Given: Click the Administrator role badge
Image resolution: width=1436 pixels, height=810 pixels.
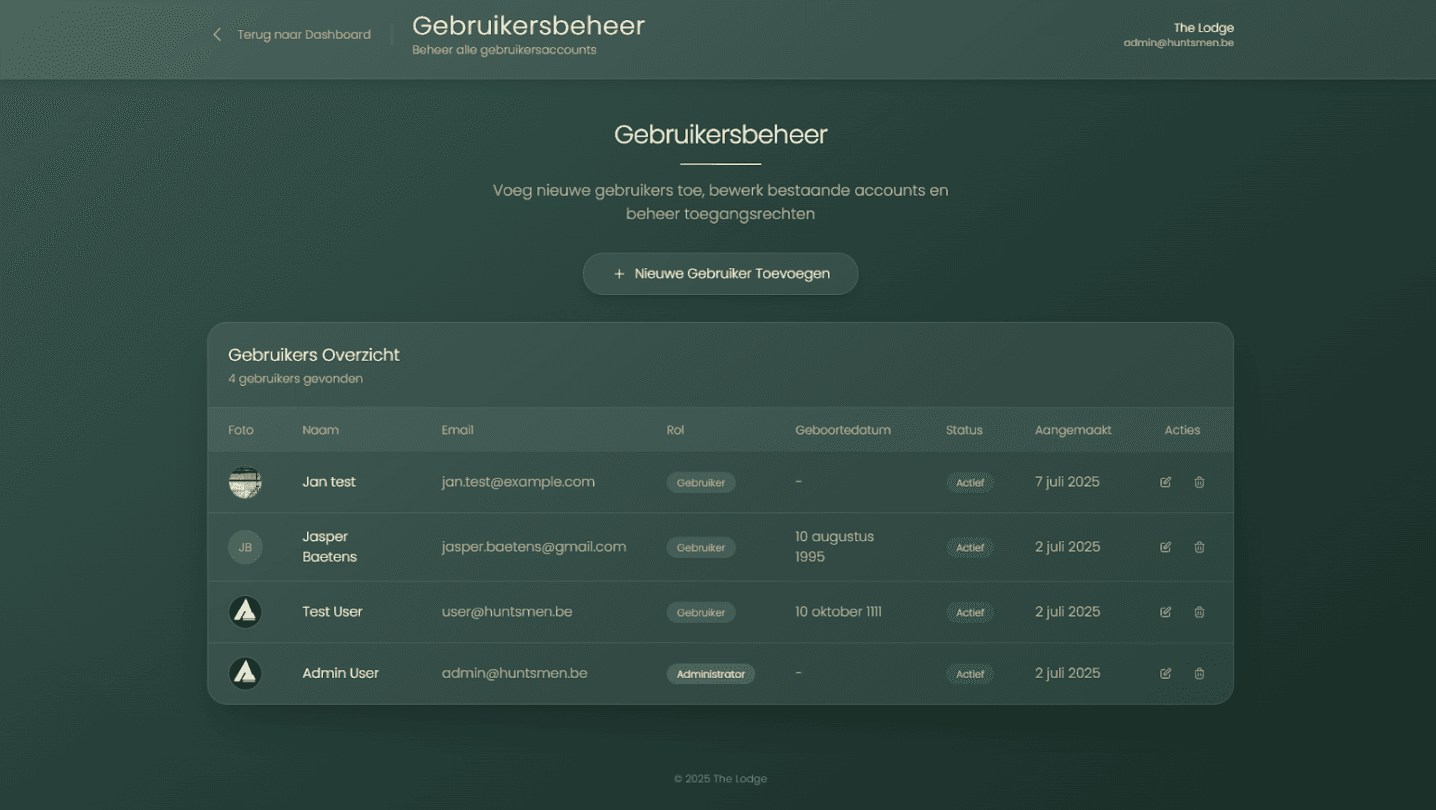Looking at the screenshot, I should [x=710, y=674].
